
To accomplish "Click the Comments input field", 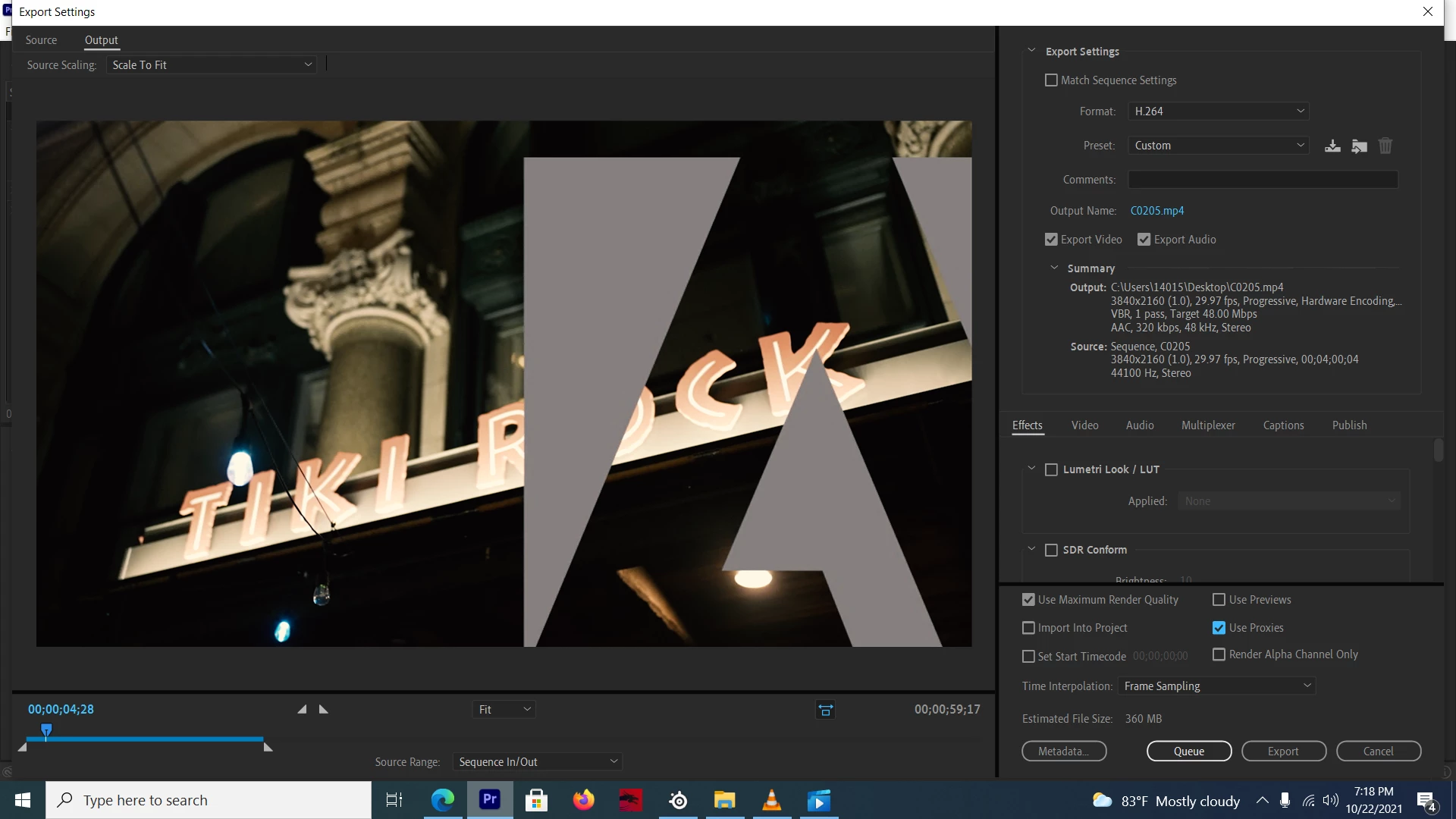I will pyautogui.click(x=1263, y=180).
